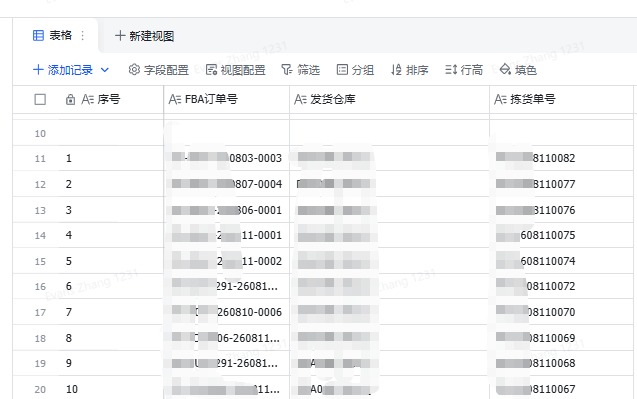Click 序号 cell with value 4

click(x=112, y=235)
